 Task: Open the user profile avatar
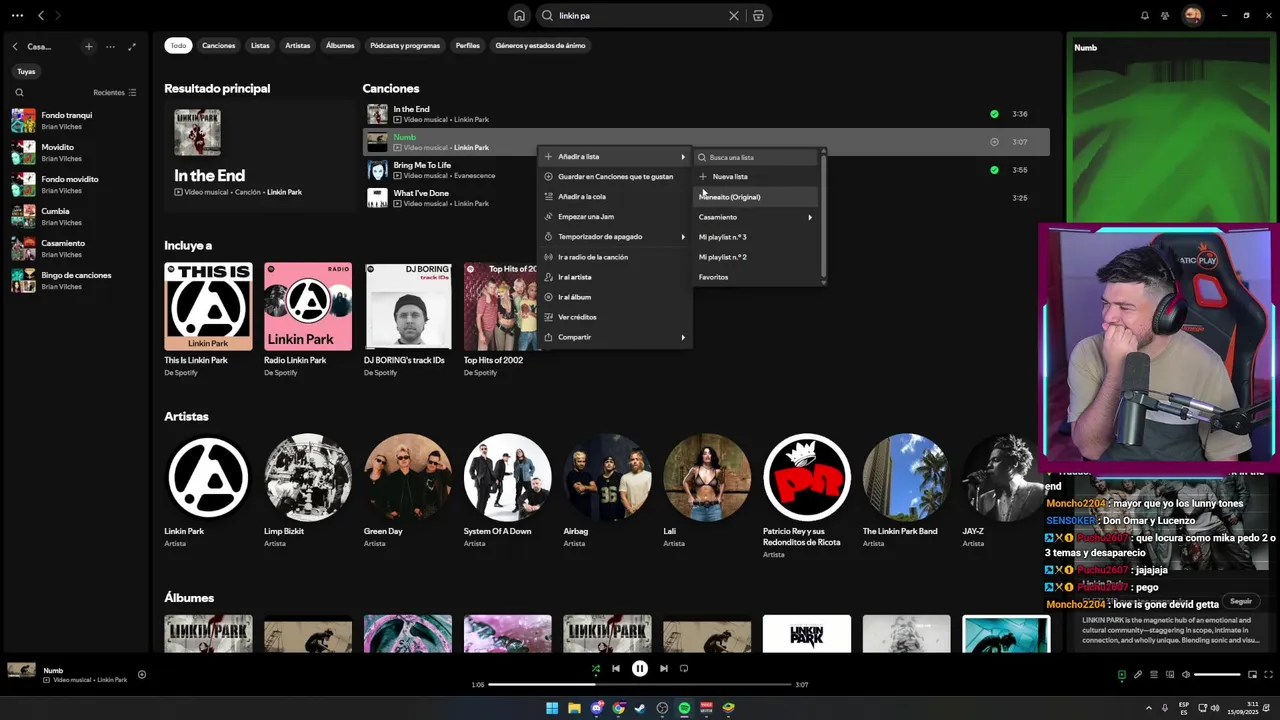tap(1192, 16)
